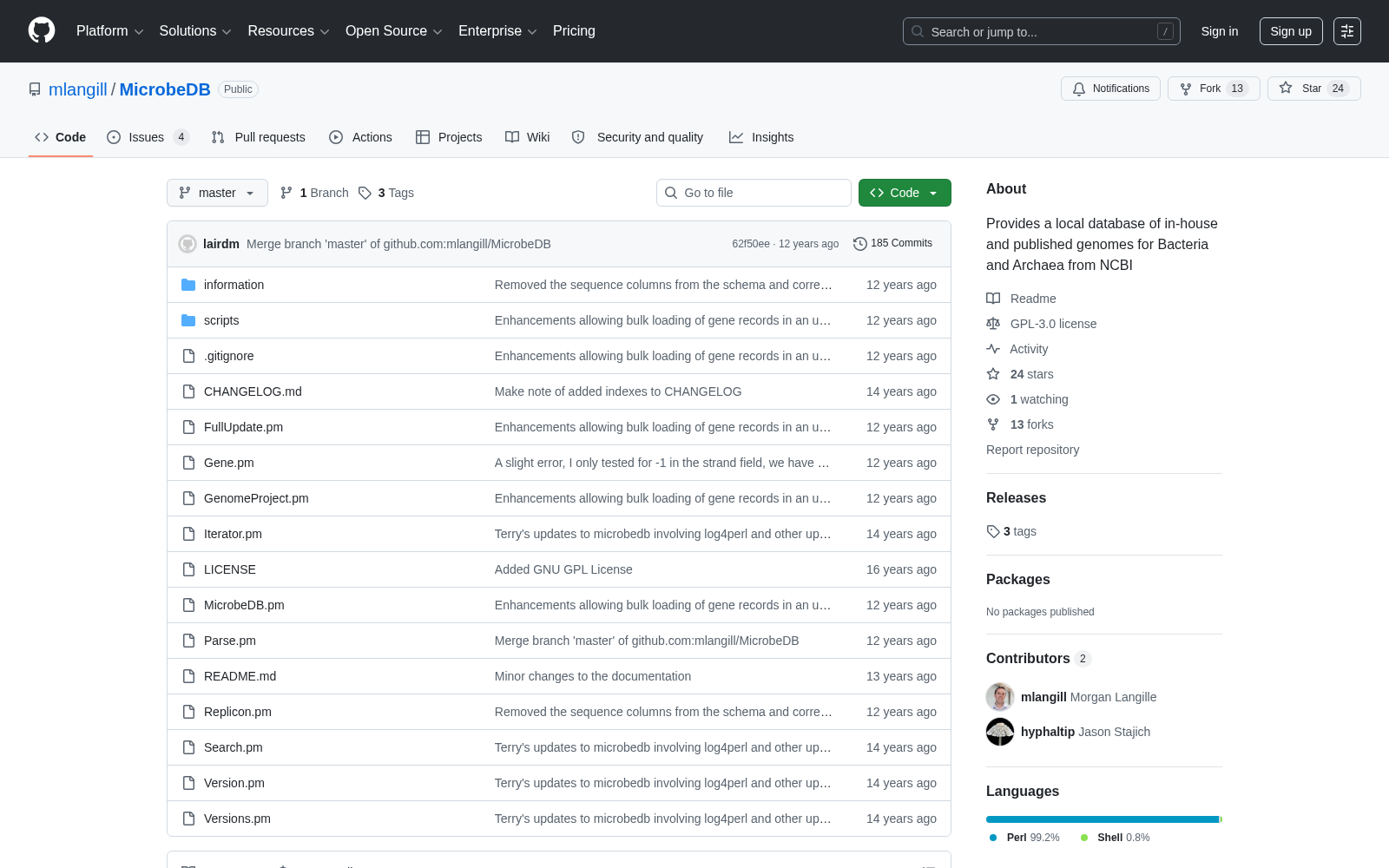The image size is (1389, 868).
Task: Click the fork icon beside 13 forks
Action: coord(993,424)
